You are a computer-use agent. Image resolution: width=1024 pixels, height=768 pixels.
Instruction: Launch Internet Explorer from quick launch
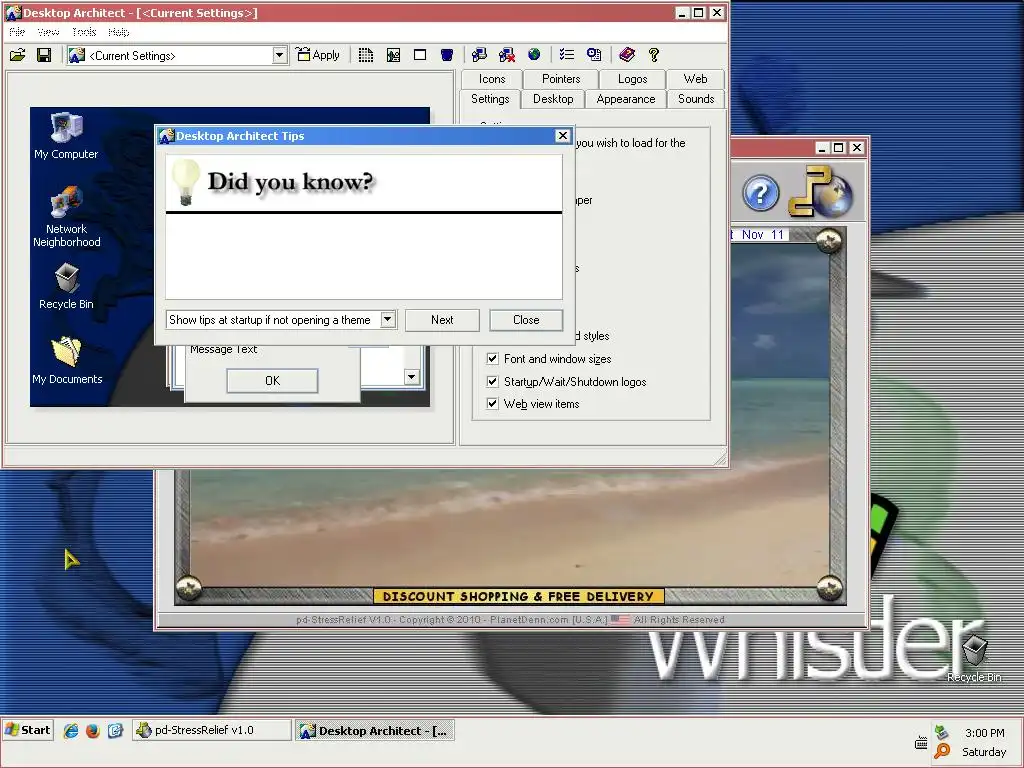pyautogui.click(x=71, y=730)
